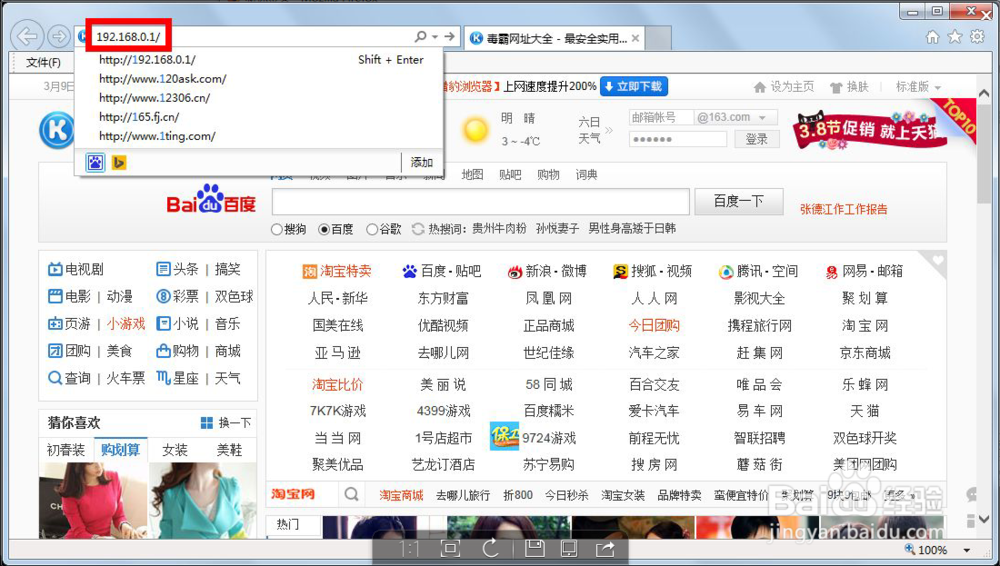
Task: Open the browser home icon
Action: point(932,37)
